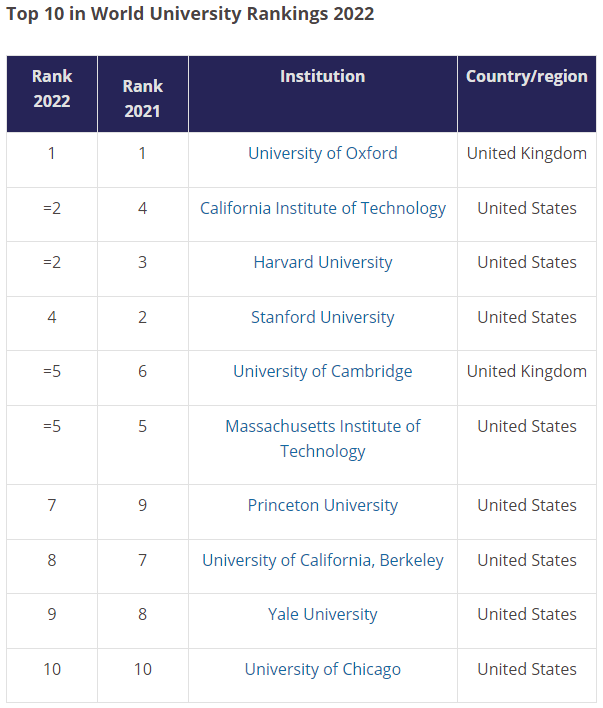Select the Massachusetts Institute of Technology link
This screenshot has width=603, height=708.
click(322, 438)
